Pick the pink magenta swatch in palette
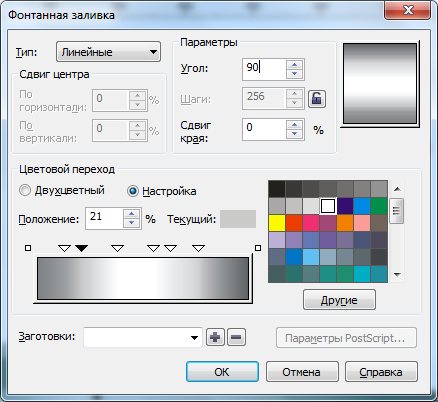The image size is (438, 402). pos(311,223)
